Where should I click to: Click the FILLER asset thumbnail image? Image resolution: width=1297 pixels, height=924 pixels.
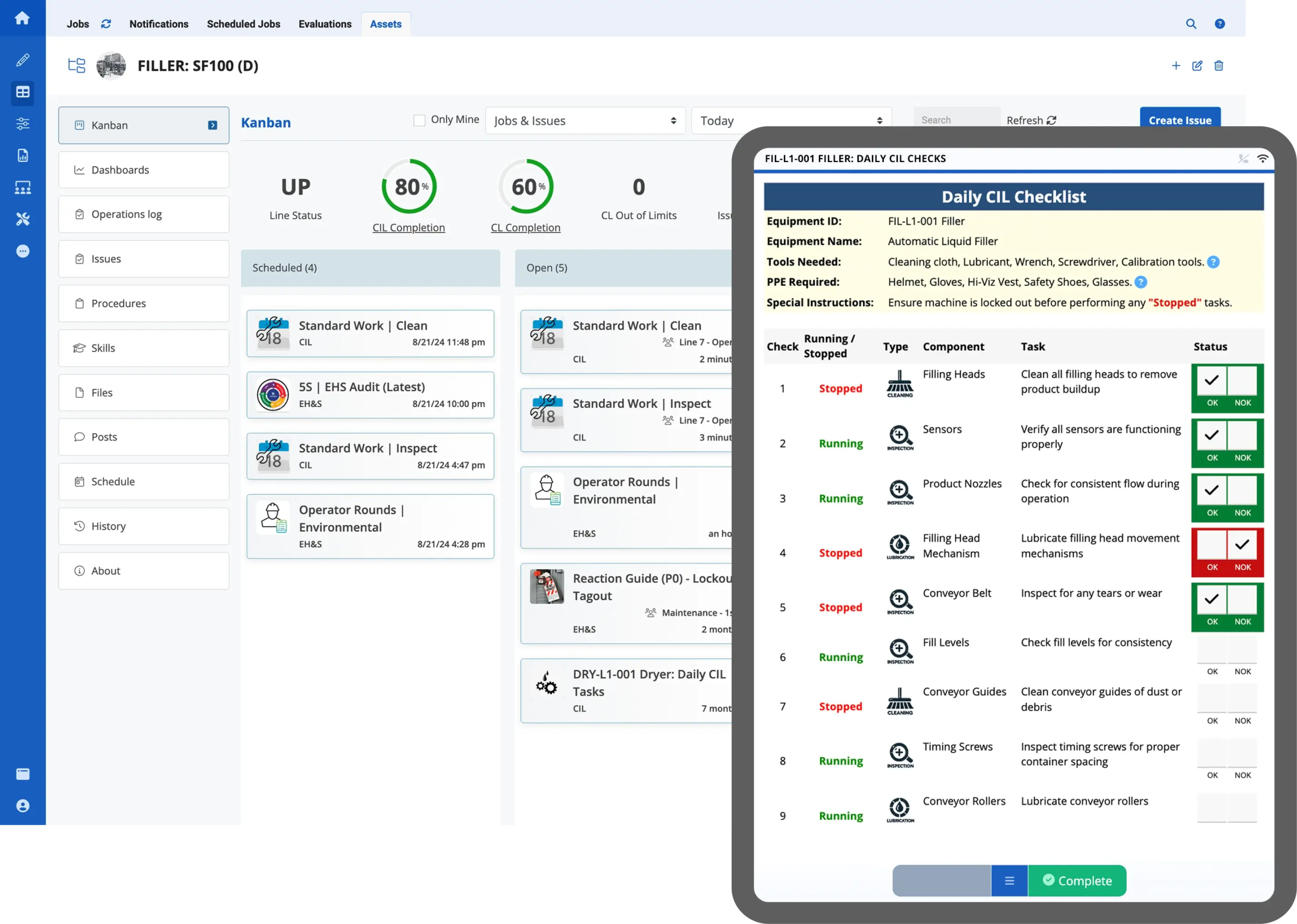(x=111, y=65)
